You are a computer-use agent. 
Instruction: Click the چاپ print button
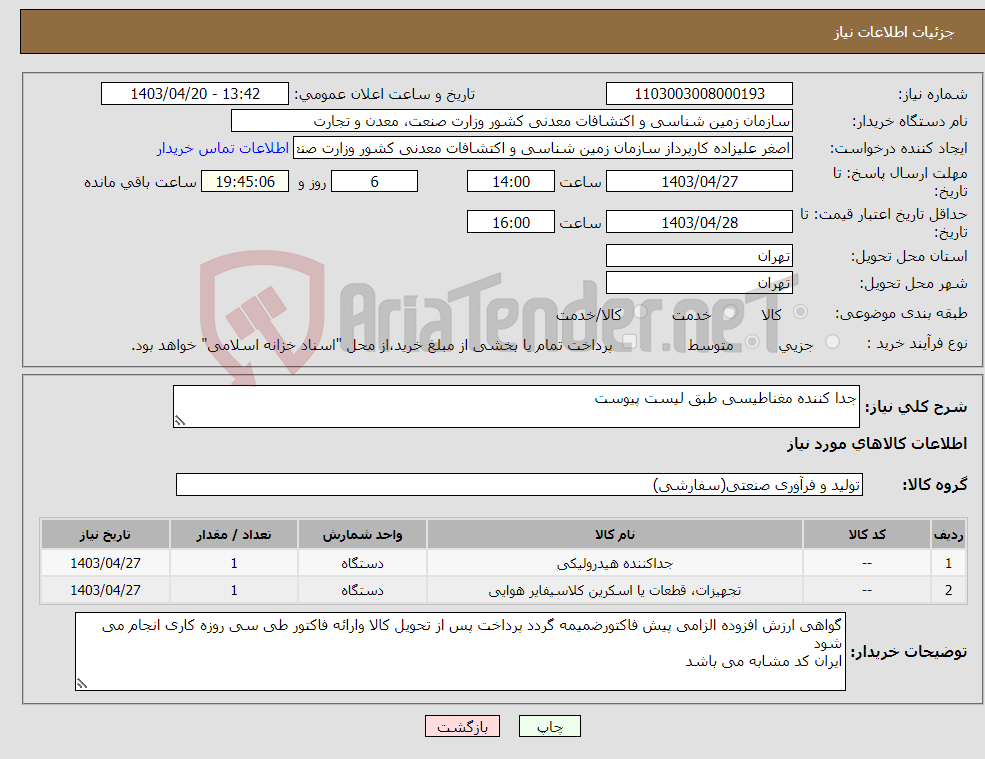[x=550, y=726]
